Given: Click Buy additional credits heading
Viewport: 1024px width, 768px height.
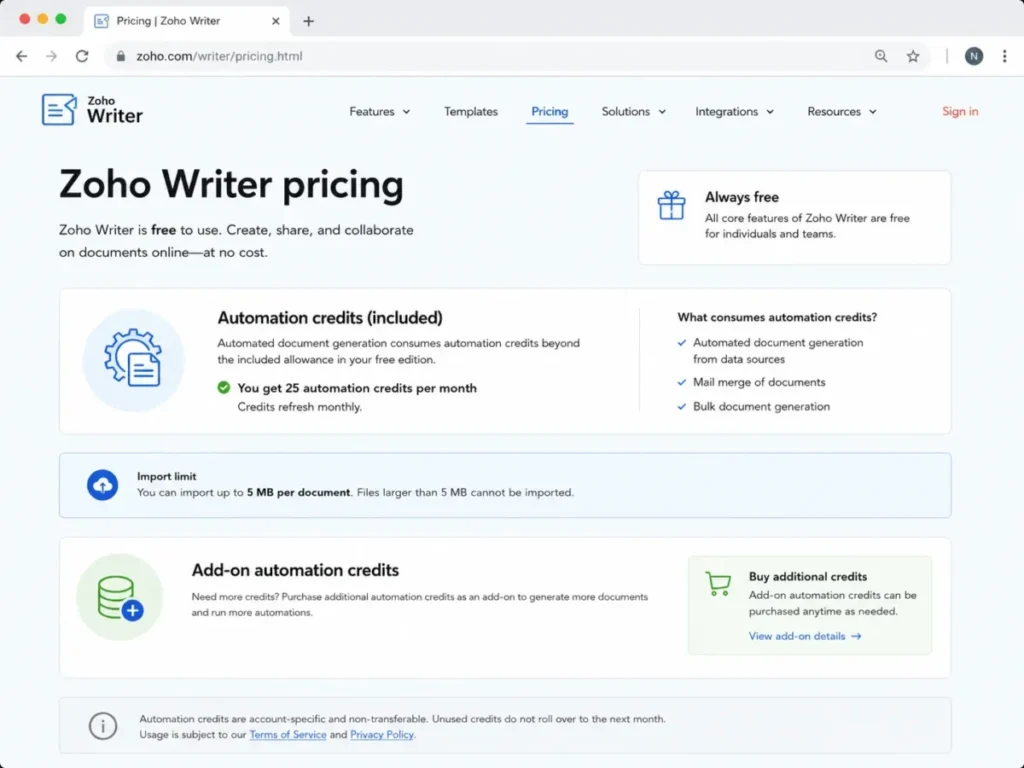Looking at the screenshot, I should (808, 577).
